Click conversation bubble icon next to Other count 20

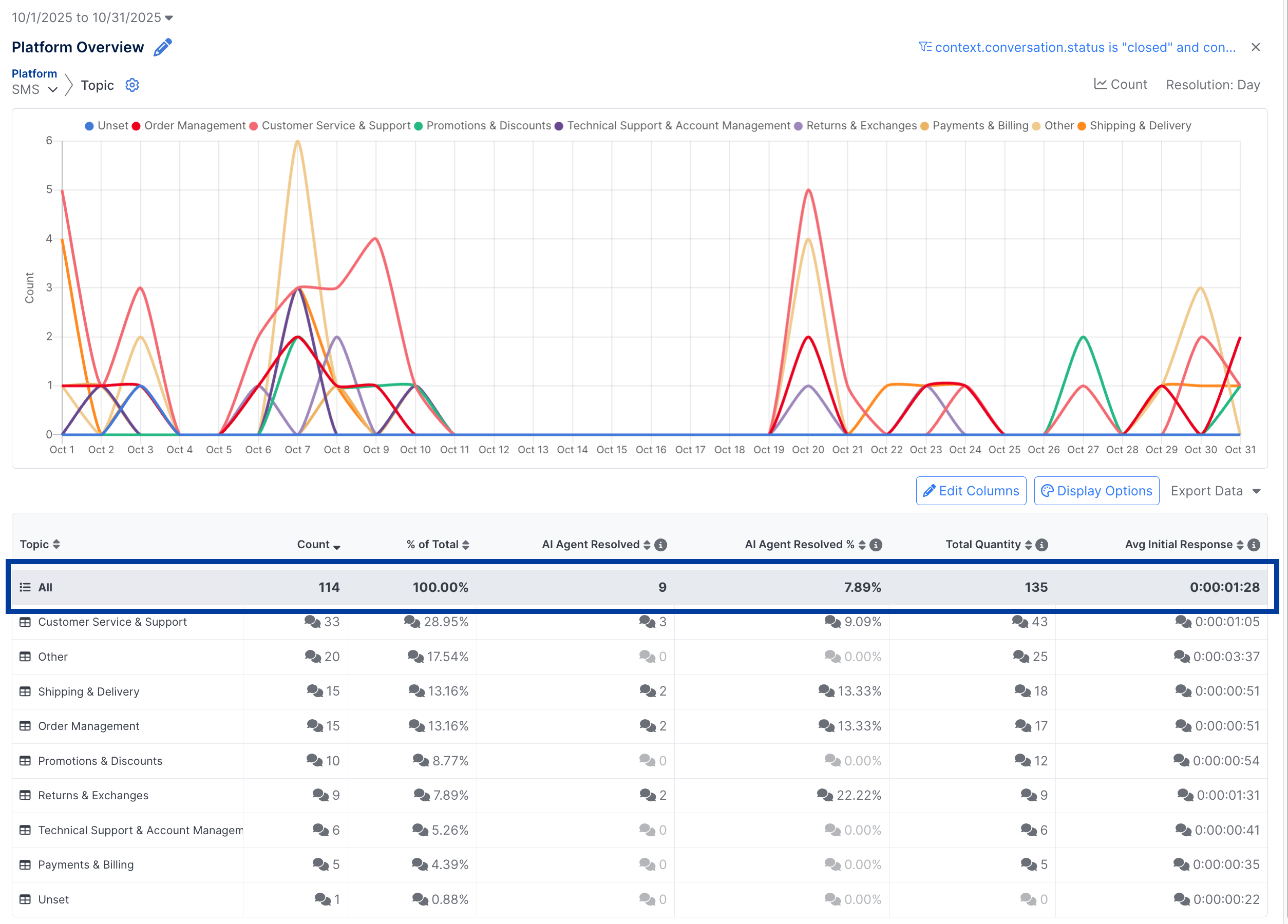point(312,657)
